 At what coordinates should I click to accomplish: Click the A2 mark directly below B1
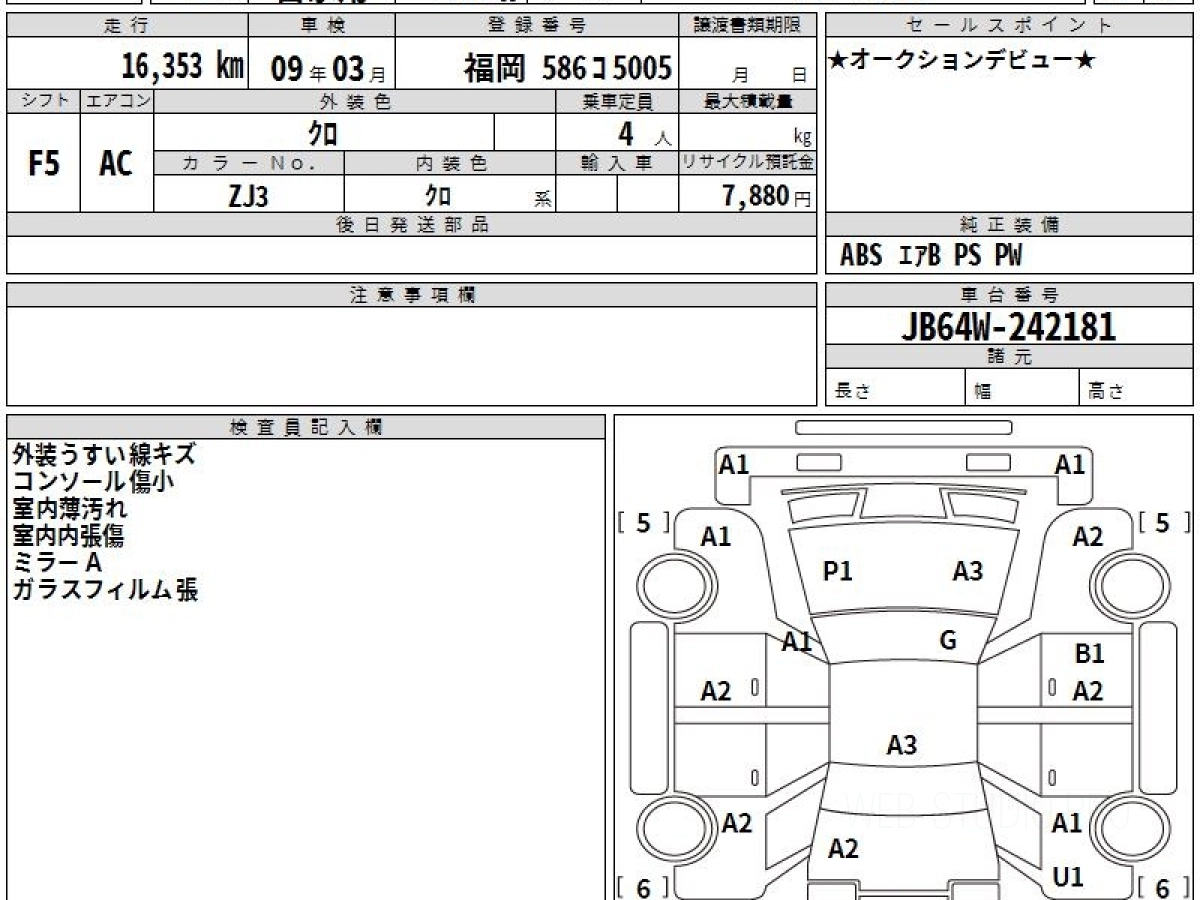click(1088, 690)
